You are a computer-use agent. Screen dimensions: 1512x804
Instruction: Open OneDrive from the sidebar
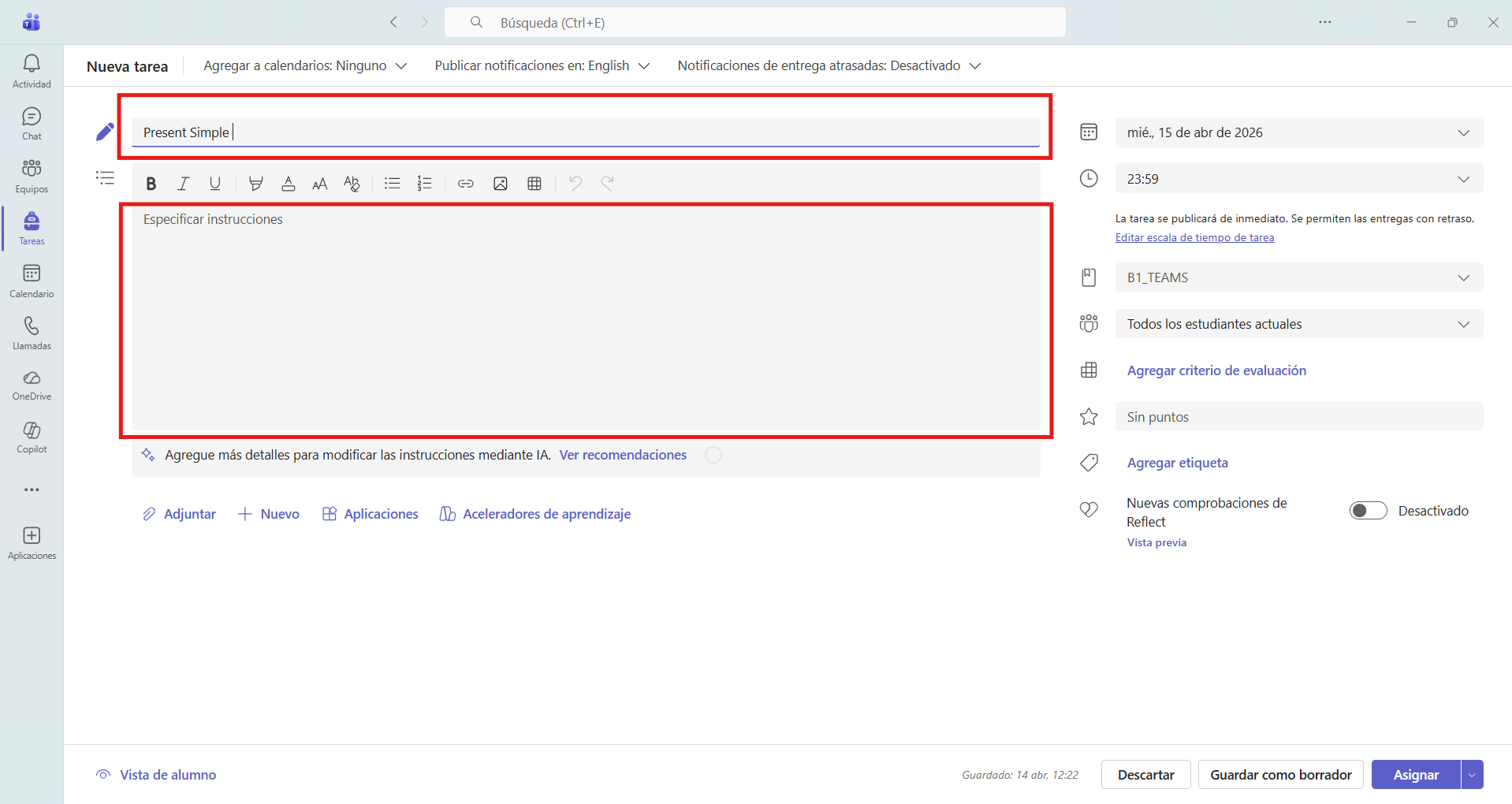tap(32, 385)
